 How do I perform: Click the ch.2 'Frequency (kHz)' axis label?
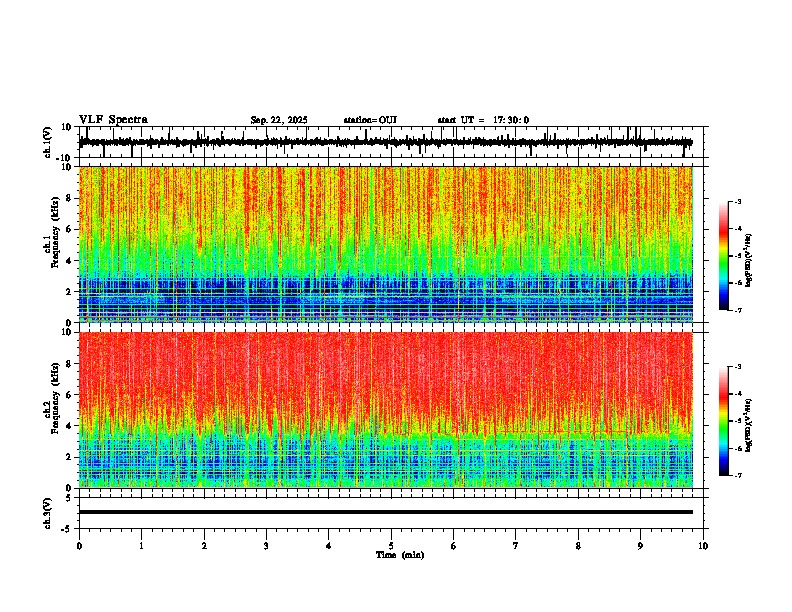click(x=53, y=398)
